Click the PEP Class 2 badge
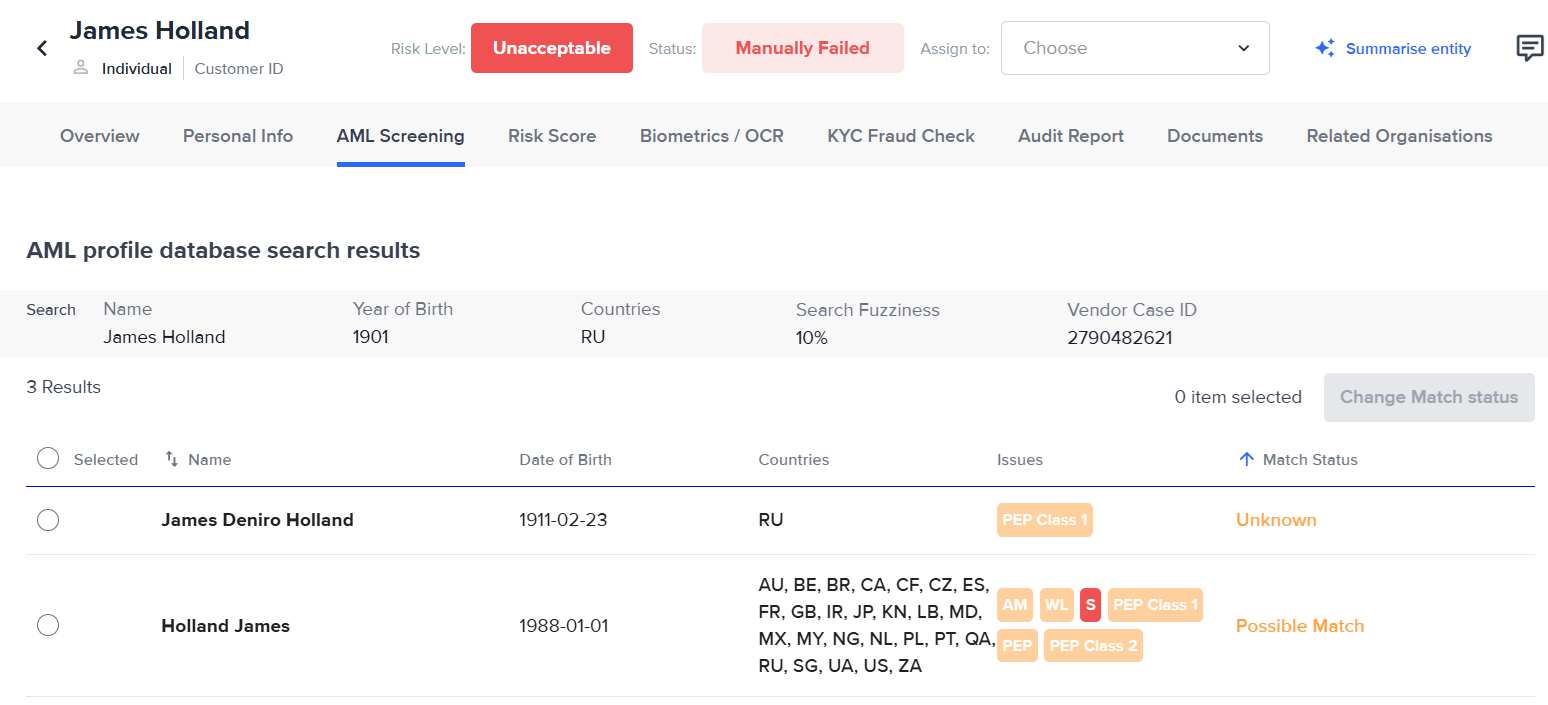The height and width of the screenshot is (705, 1548). pyautogui.click(x=1093, y=646)
